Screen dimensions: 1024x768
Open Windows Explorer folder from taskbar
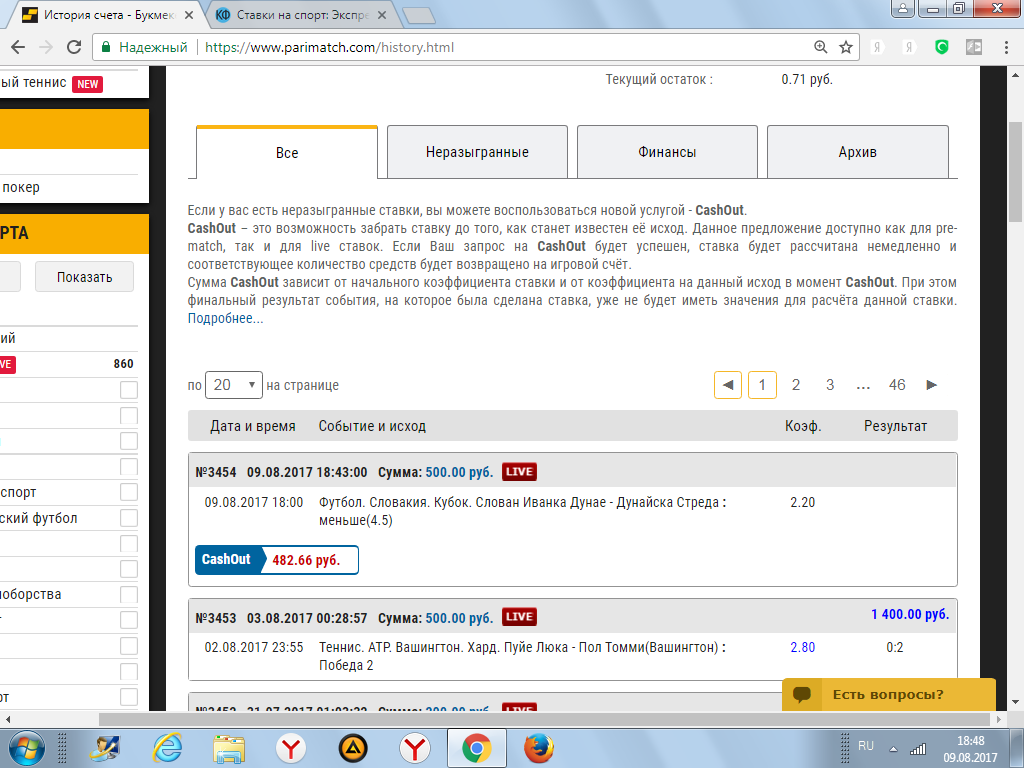point(229,748)
